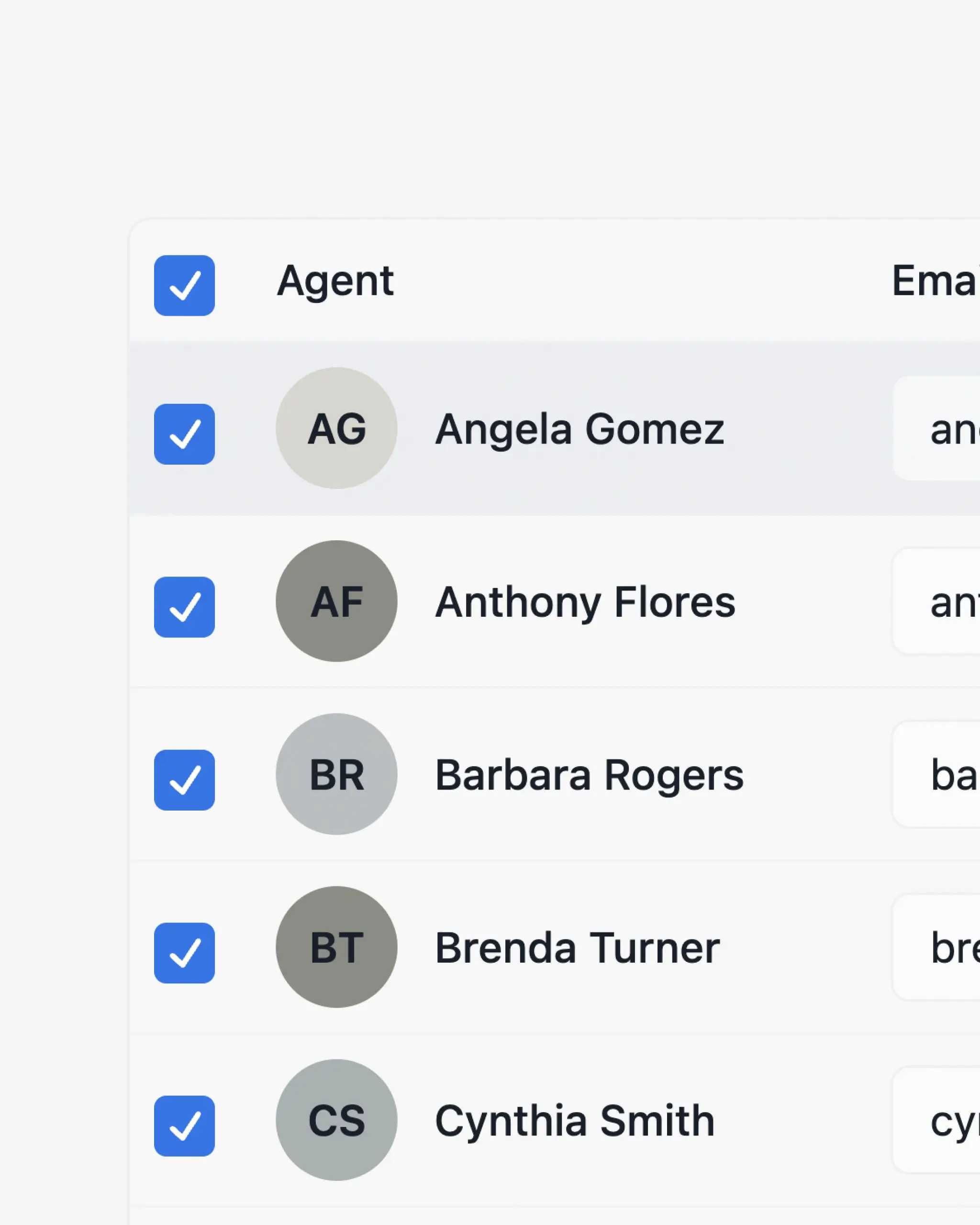Deselect the Cynthia Smith row checkbox
Screen dimensions: 980x1225
[x=184, y=1125]
